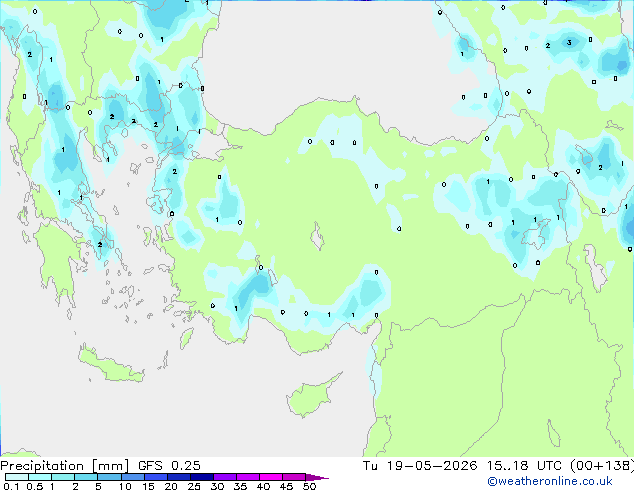Click the '(00+138)' forecast offset text

(x=602, y=466)
